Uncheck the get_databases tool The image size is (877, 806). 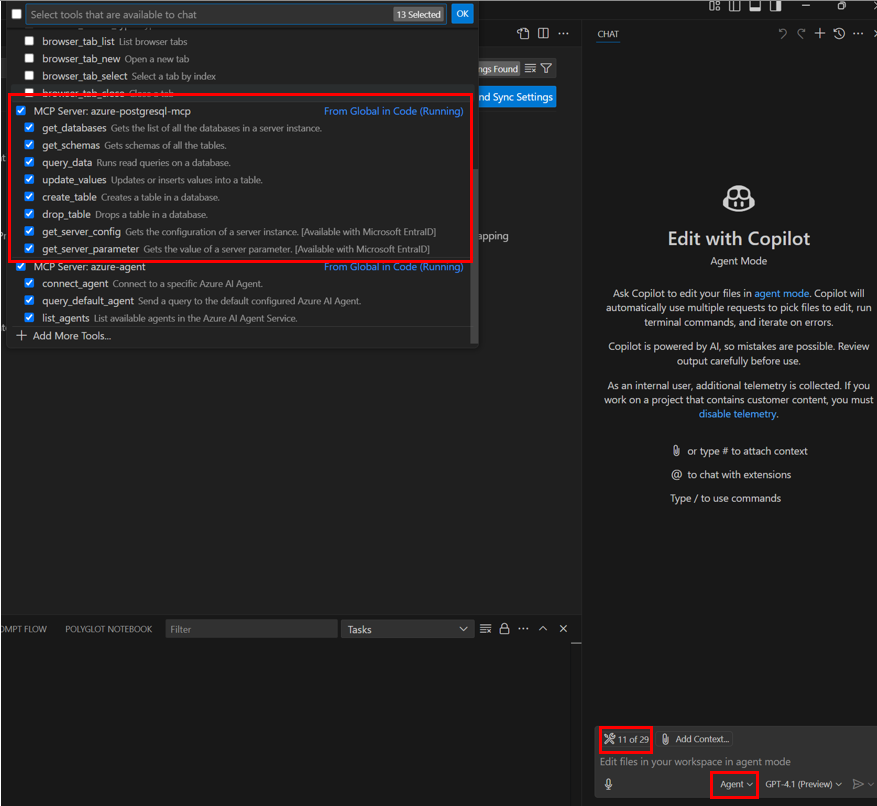tap(28, 128)
